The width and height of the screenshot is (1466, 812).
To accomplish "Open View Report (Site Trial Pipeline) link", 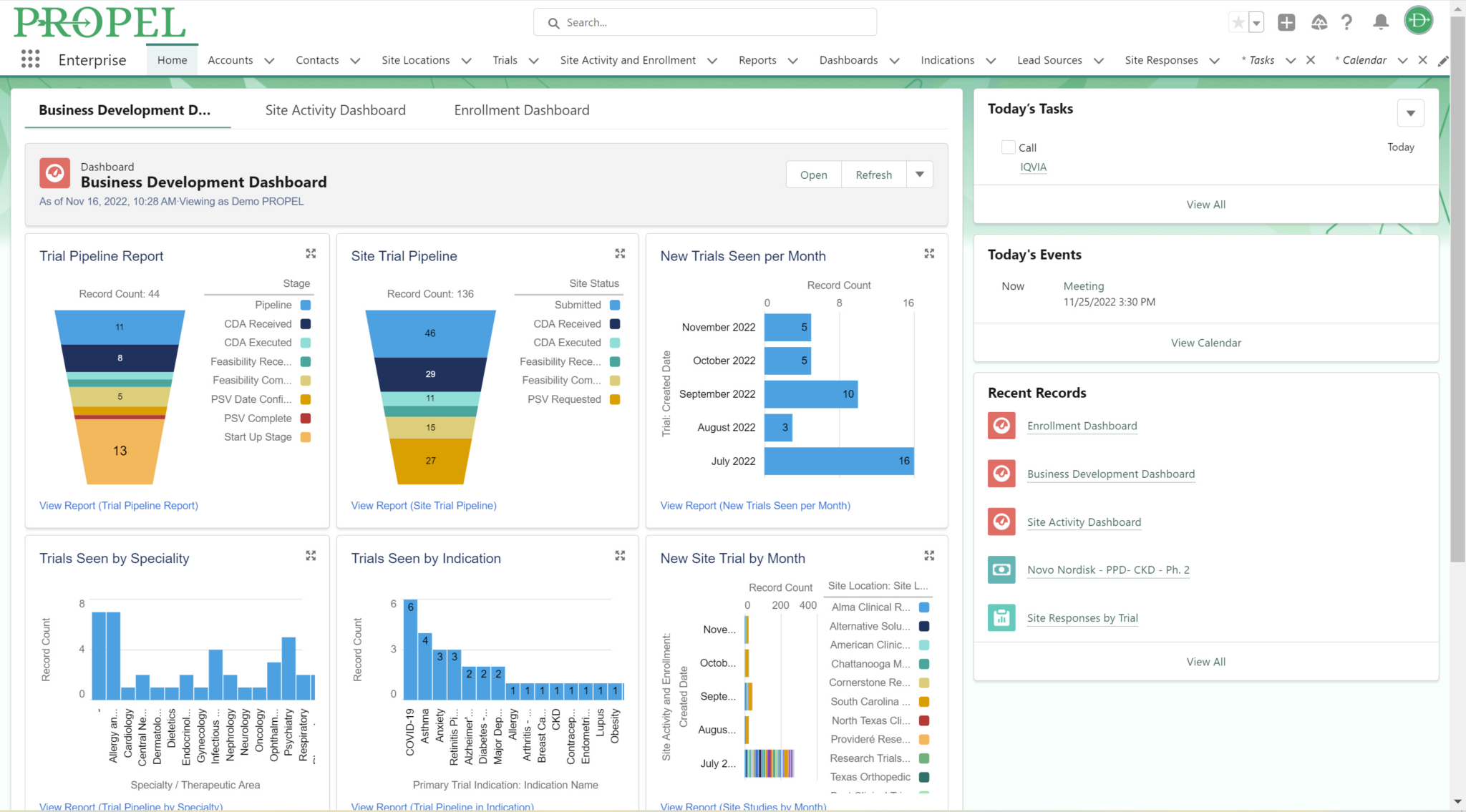I will pyautogui.click(x=424, y=505).
